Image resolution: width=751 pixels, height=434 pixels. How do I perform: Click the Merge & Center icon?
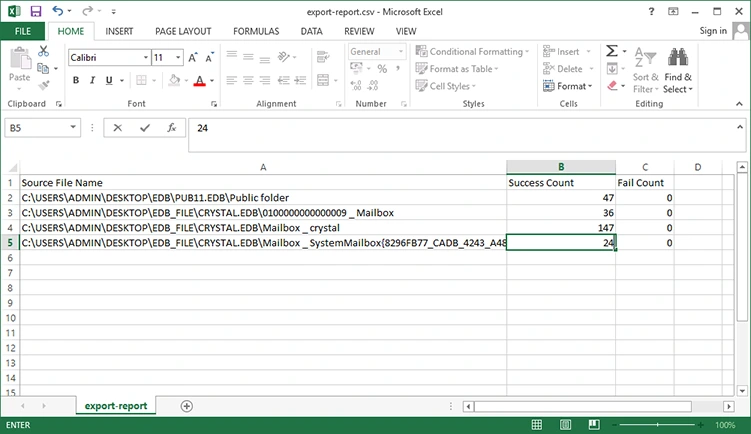tap(323, 80)
